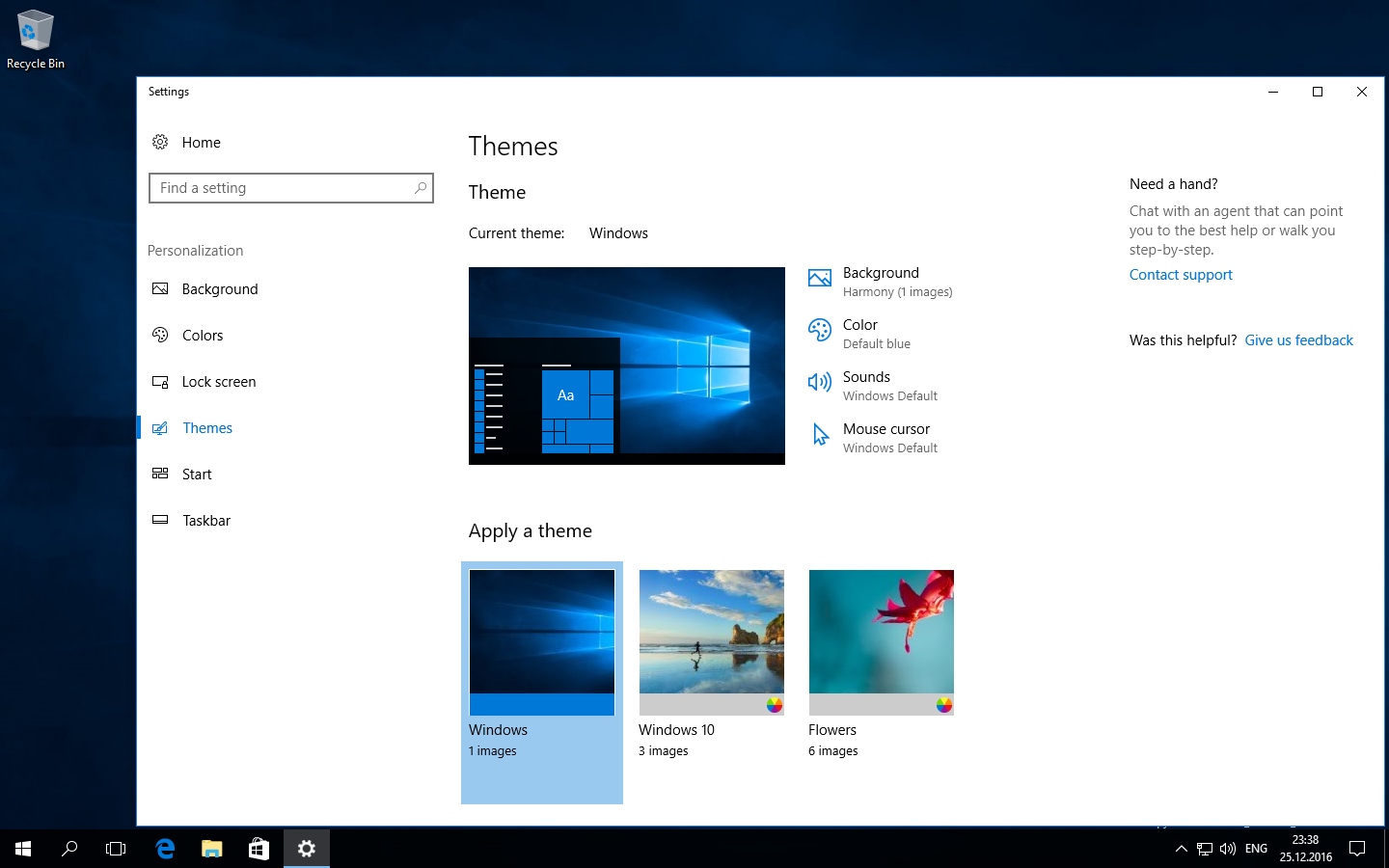Screen dimensions: 1389x868
Task: Click the "Need a hand?" heading
Action: coord(1173,184)
